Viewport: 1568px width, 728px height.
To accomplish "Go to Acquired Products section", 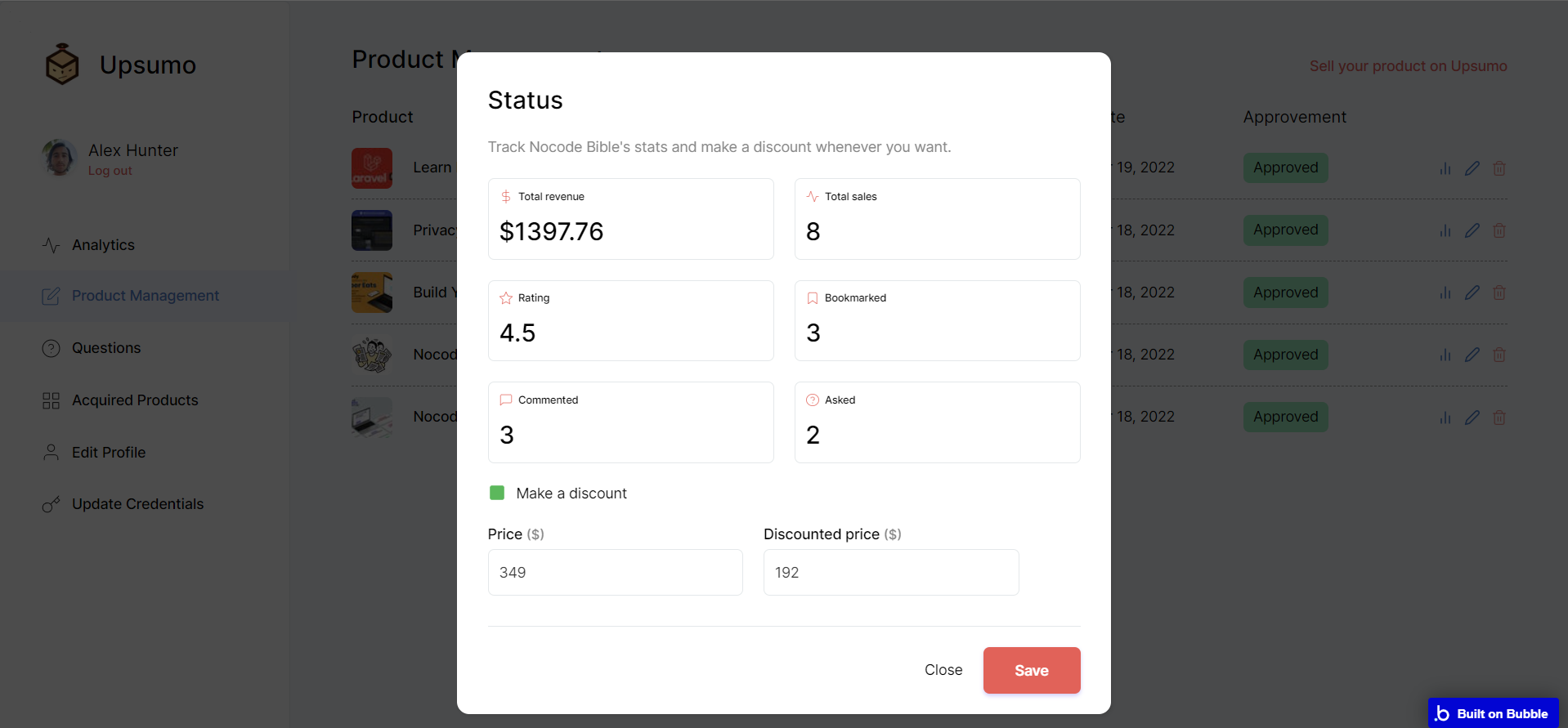I will (x=135, y=400).
